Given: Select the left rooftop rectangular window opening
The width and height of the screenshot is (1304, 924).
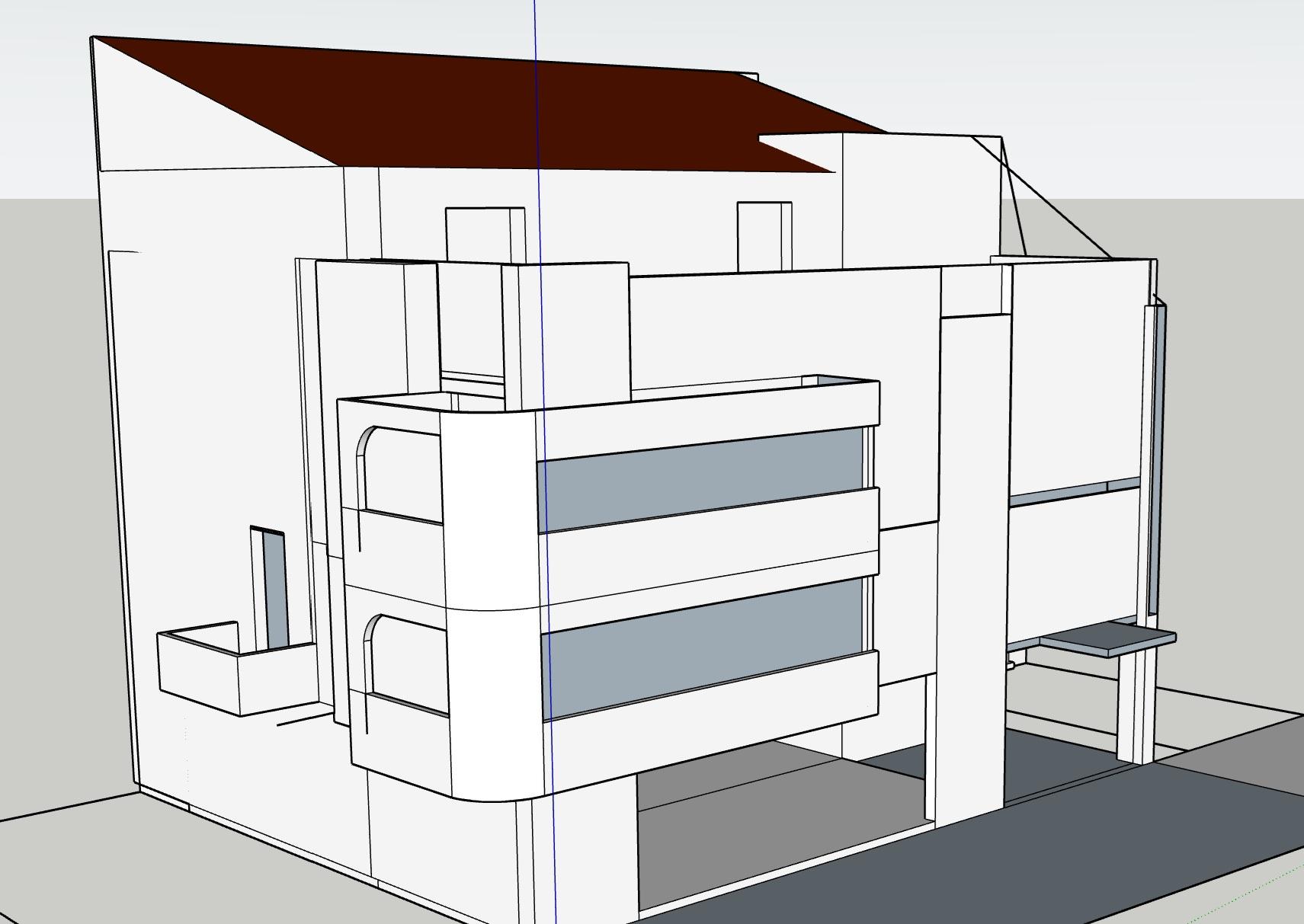Looking at the screenshot, I should 484,235.
